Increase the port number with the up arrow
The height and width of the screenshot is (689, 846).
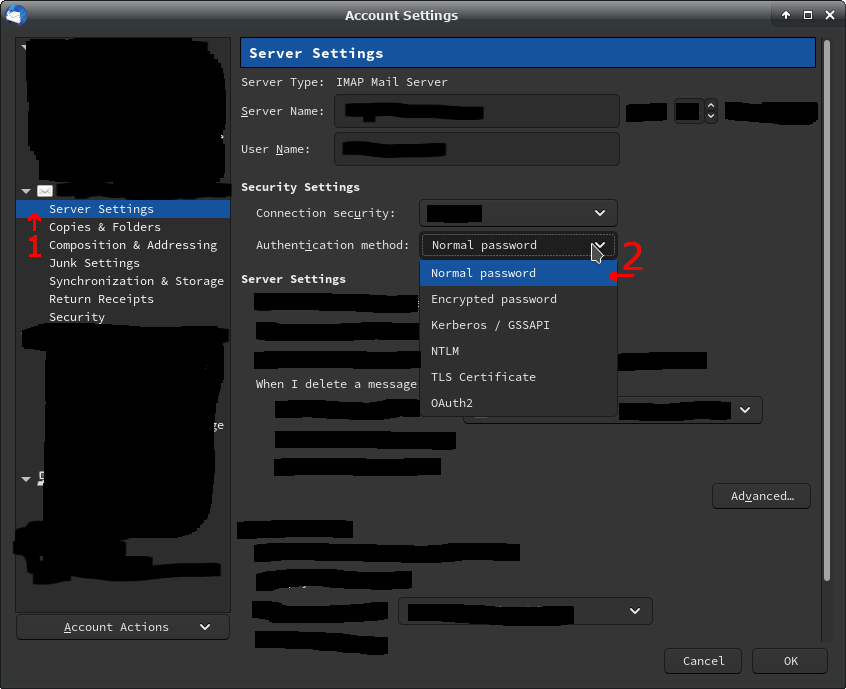pos(710,105)
